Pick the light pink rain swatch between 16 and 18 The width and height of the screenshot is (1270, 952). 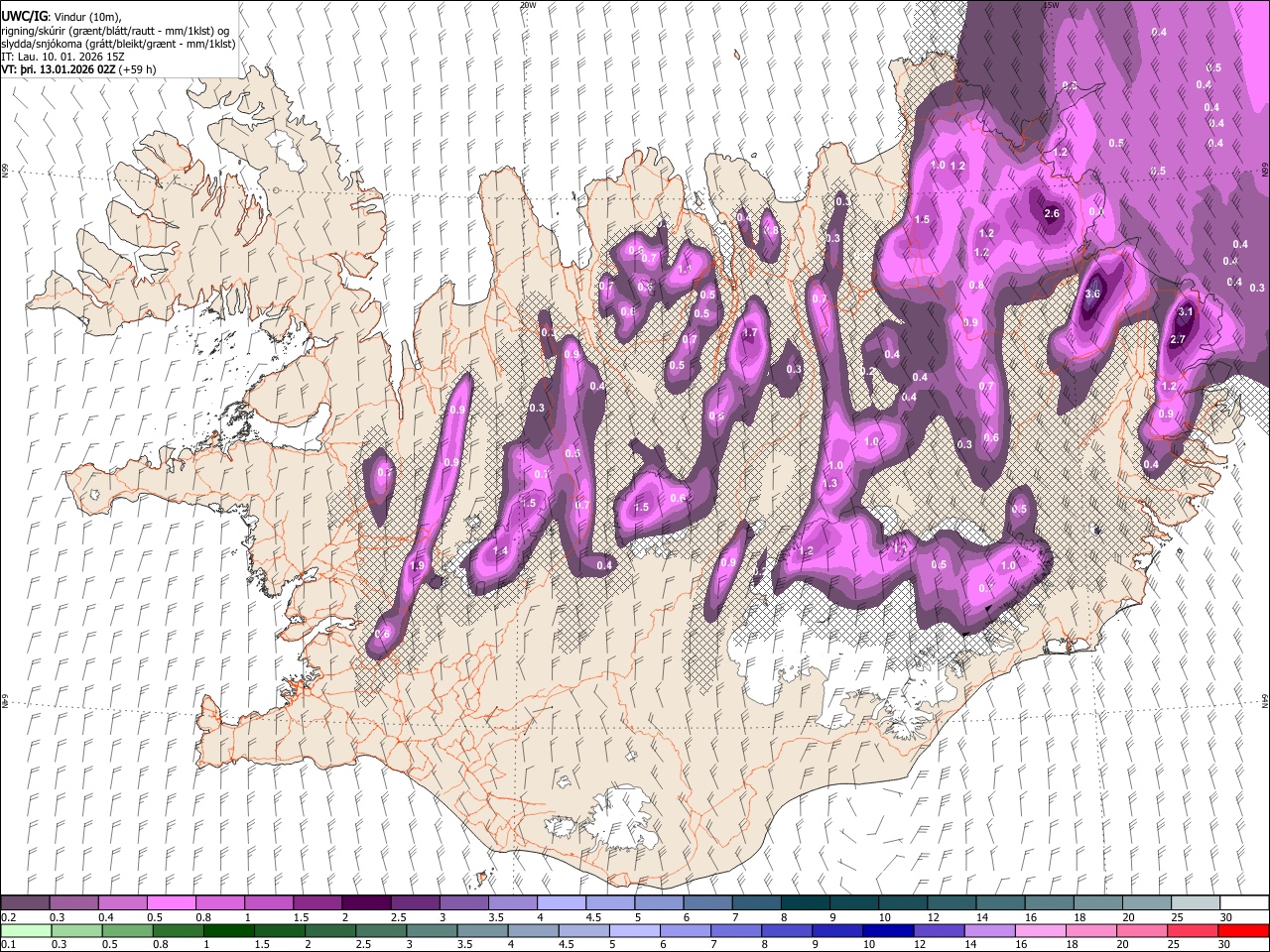(x=1041, y=930)
